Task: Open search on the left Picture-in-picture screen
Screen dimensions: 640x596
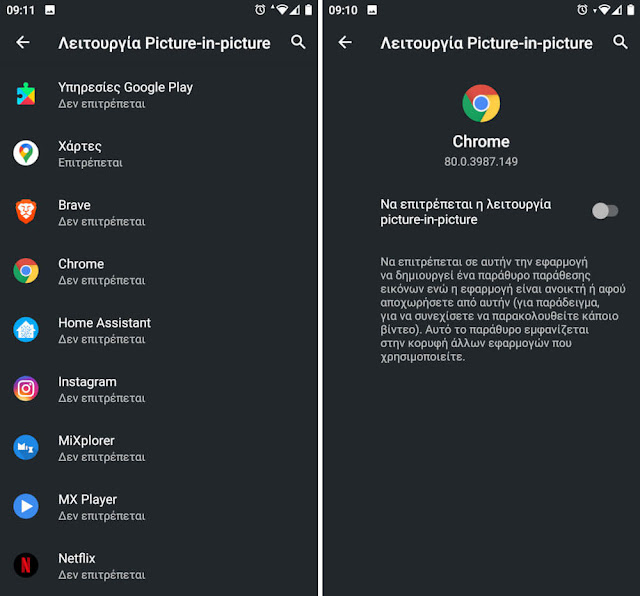Action: [298, 42]
